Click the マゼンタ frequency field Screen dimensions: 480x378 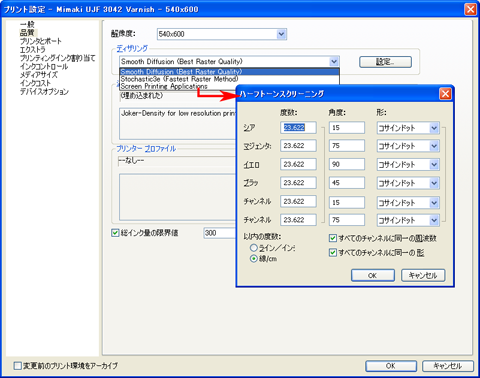tap(298, 146)
